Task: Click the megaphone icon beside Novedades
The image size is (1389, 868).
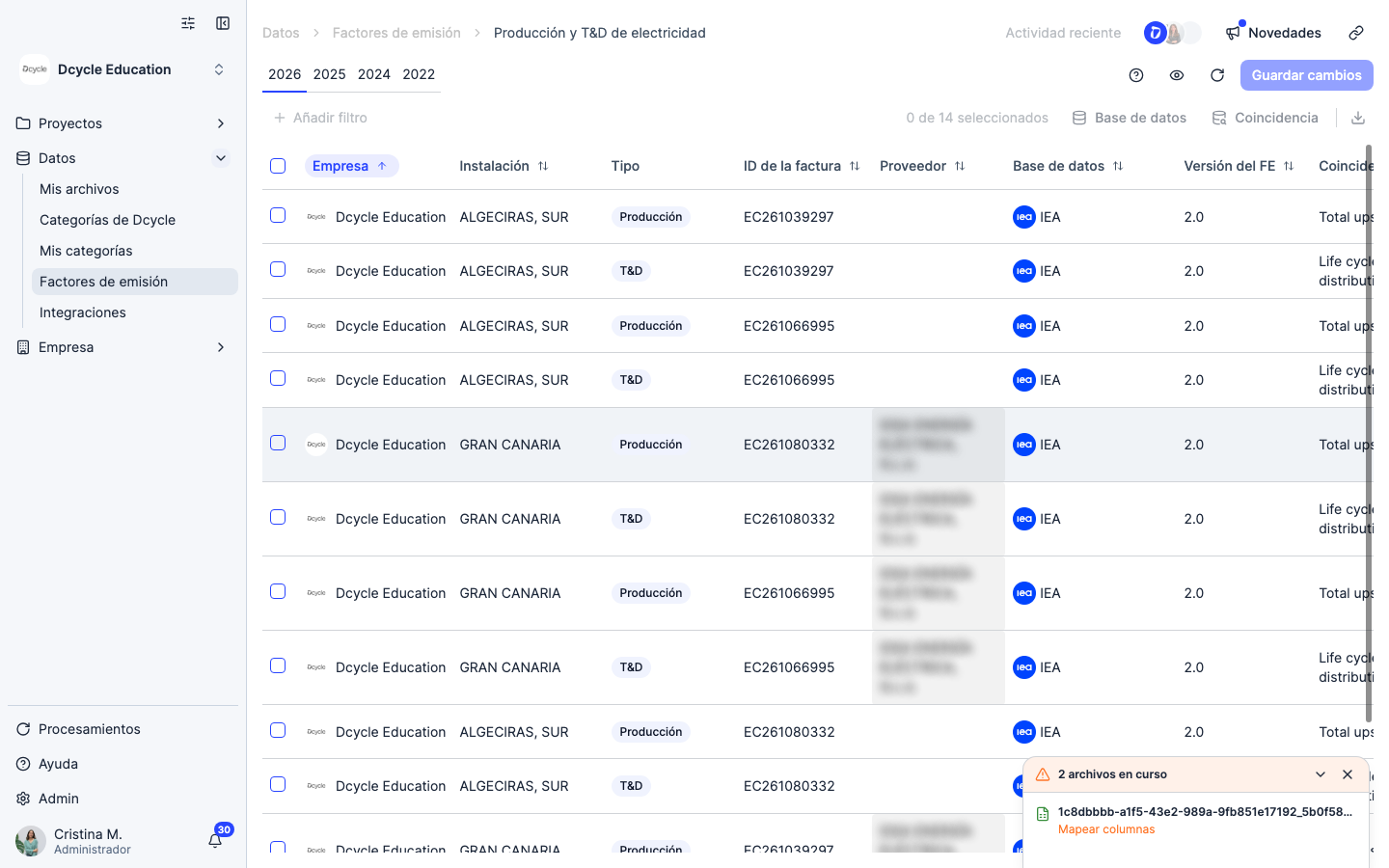Action: [1233, 33]
